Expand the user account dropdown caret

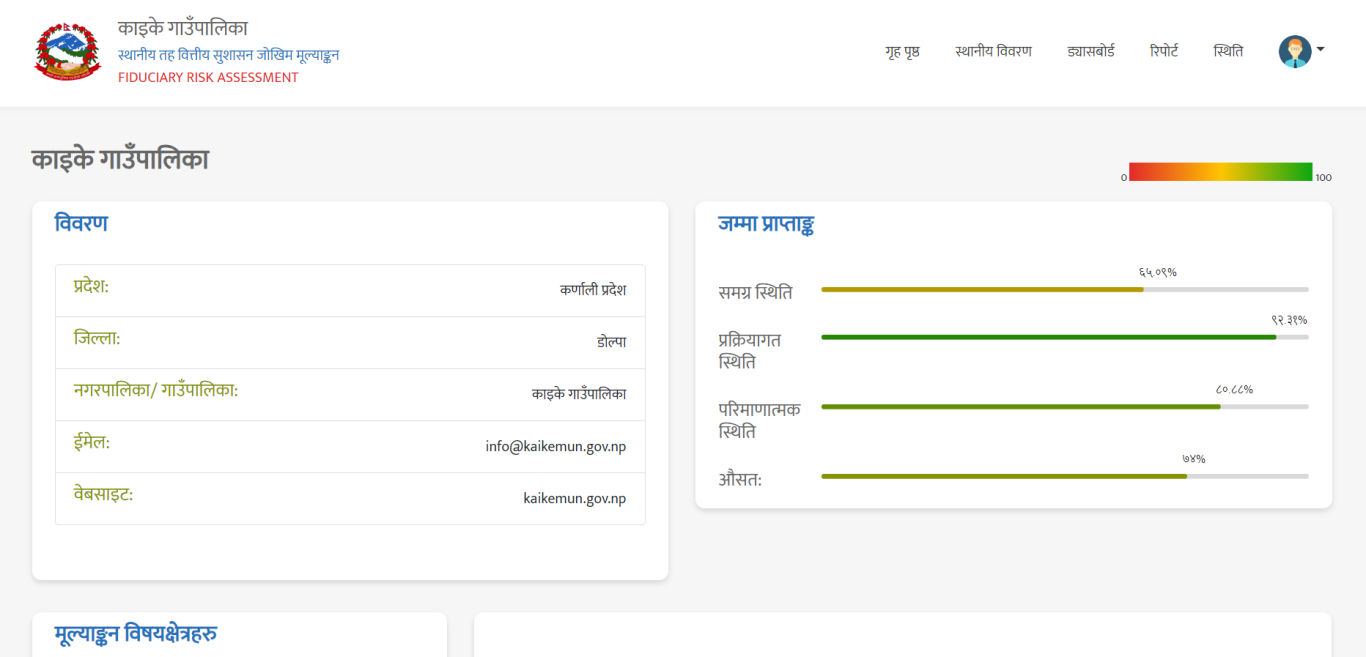point(1321,49)
